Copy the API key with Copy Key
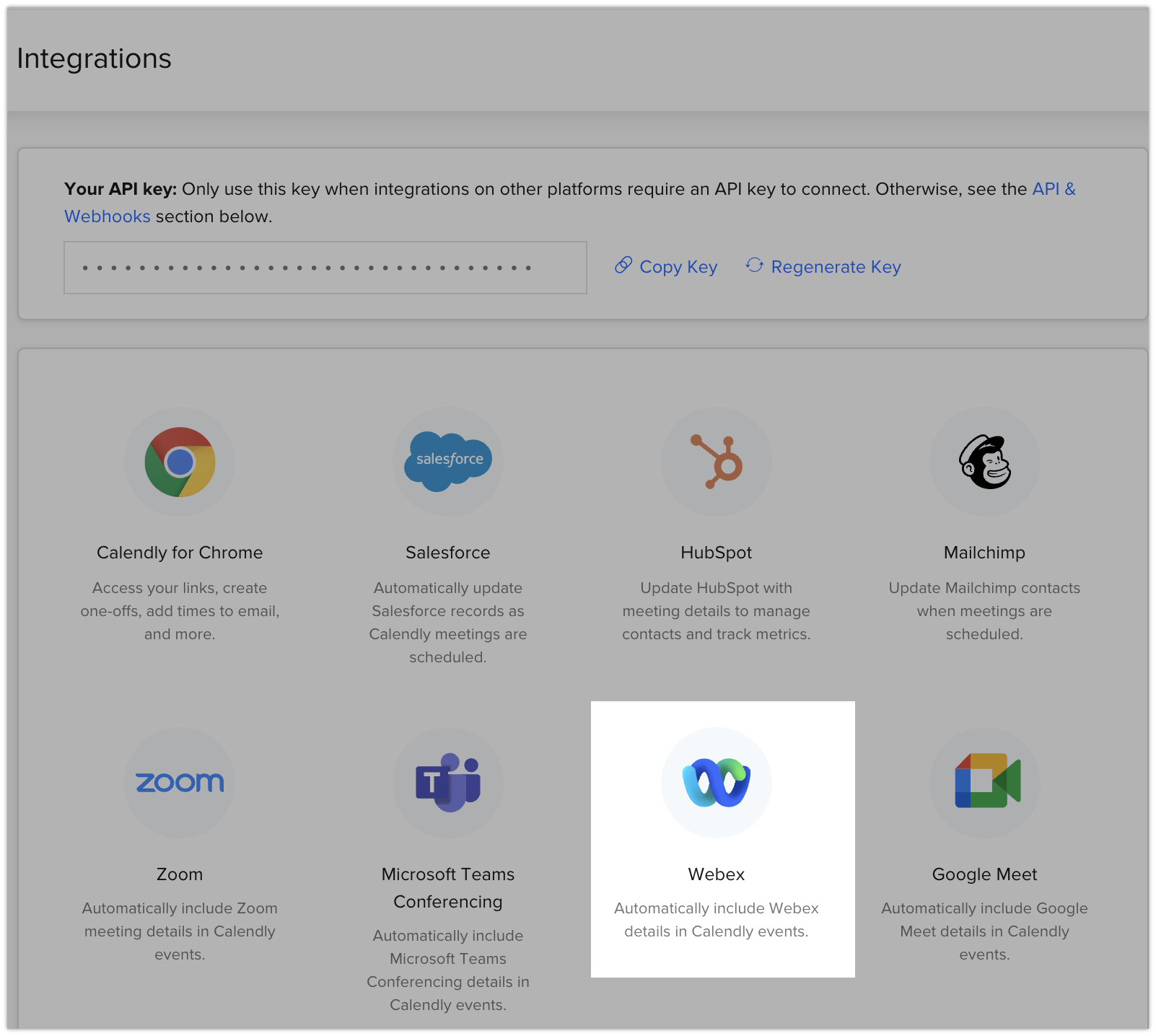The image size is (1156, 1036). click(x=678, y=267)
